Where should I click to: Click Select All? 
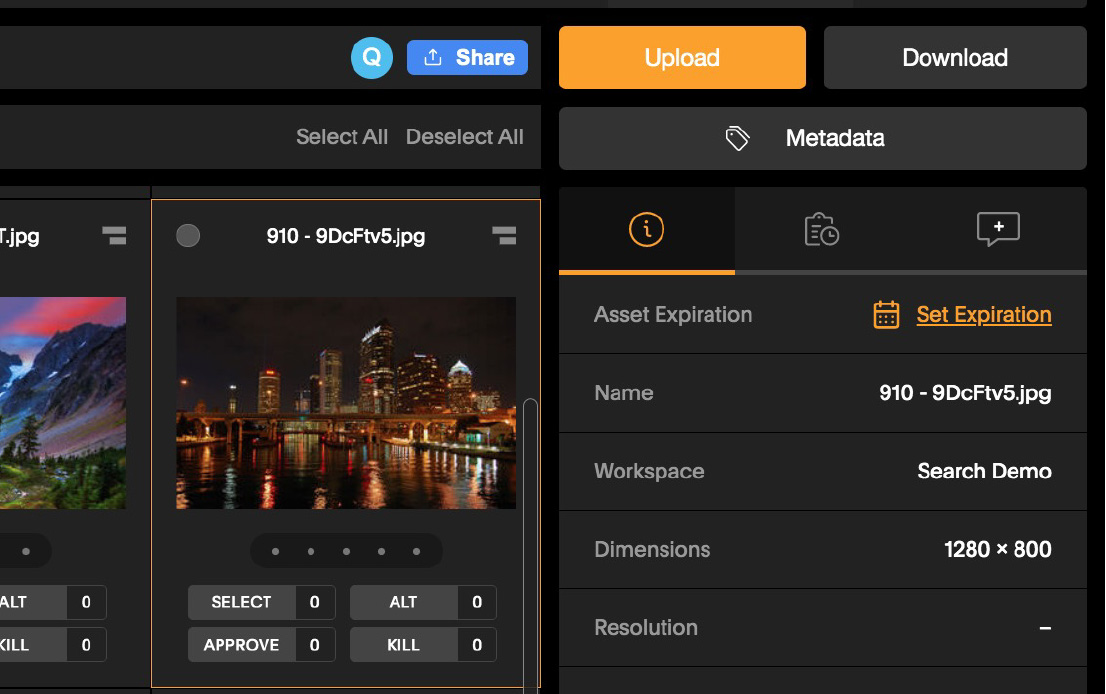[x=342, y=137]
